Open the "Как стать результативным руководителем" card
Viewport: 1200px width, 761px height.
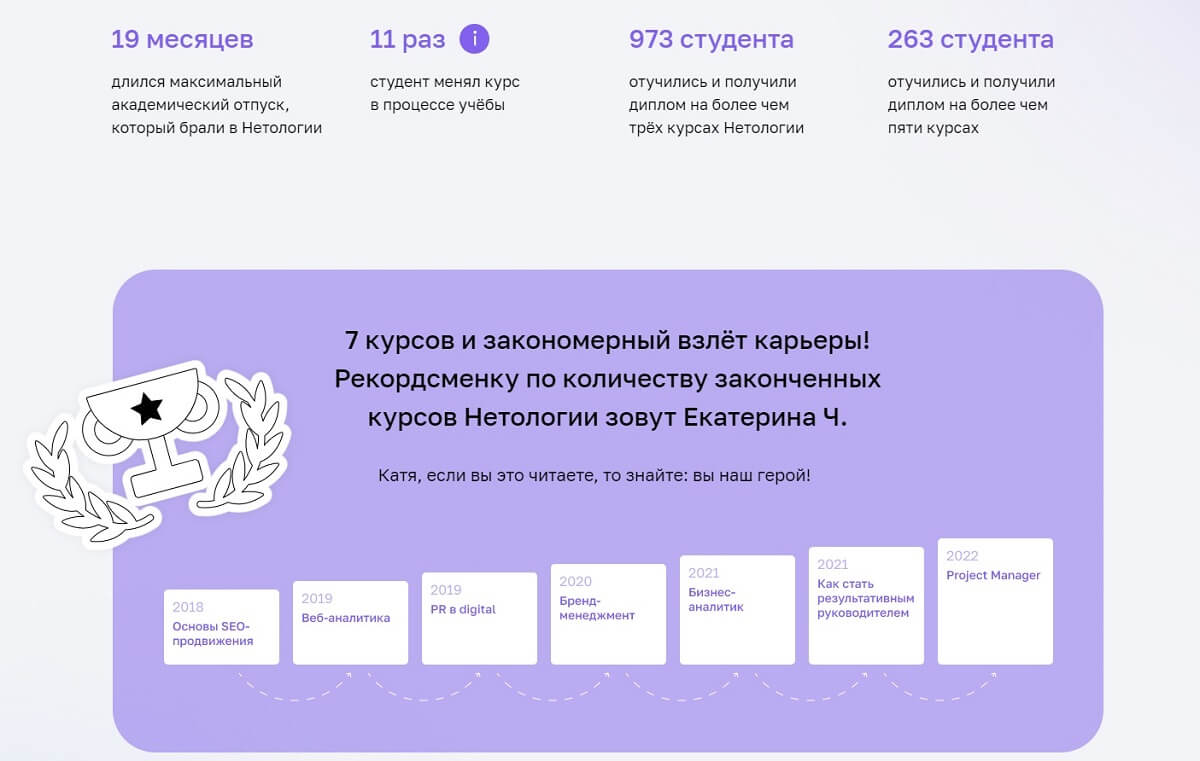866,602
